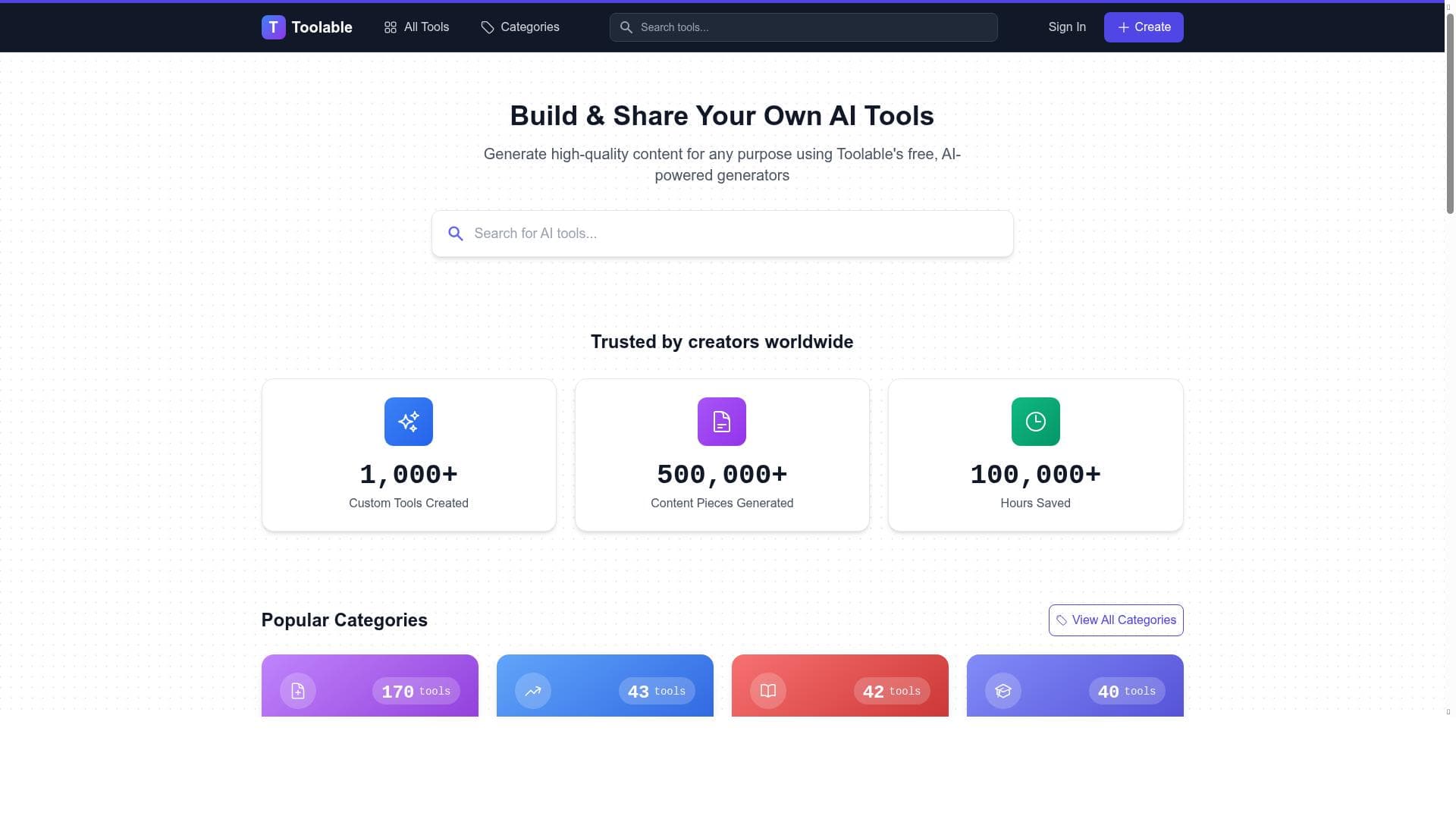Click the Hours Saved label
1456x819 pixels.
point(1036,503)
